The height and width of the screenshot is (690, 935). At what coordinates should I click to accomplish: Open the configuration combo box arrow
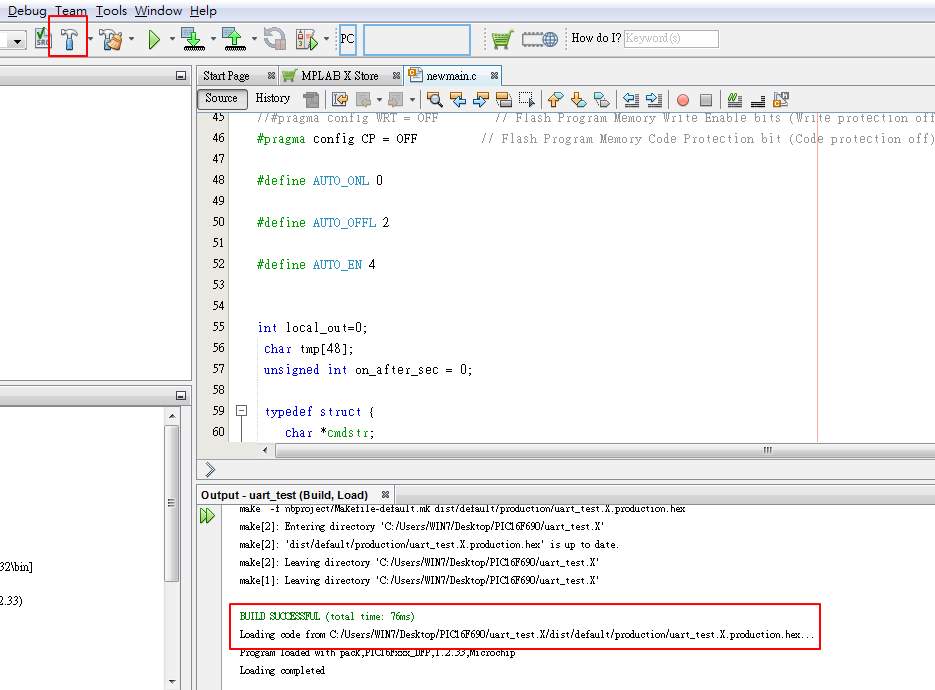pos(17,41)
